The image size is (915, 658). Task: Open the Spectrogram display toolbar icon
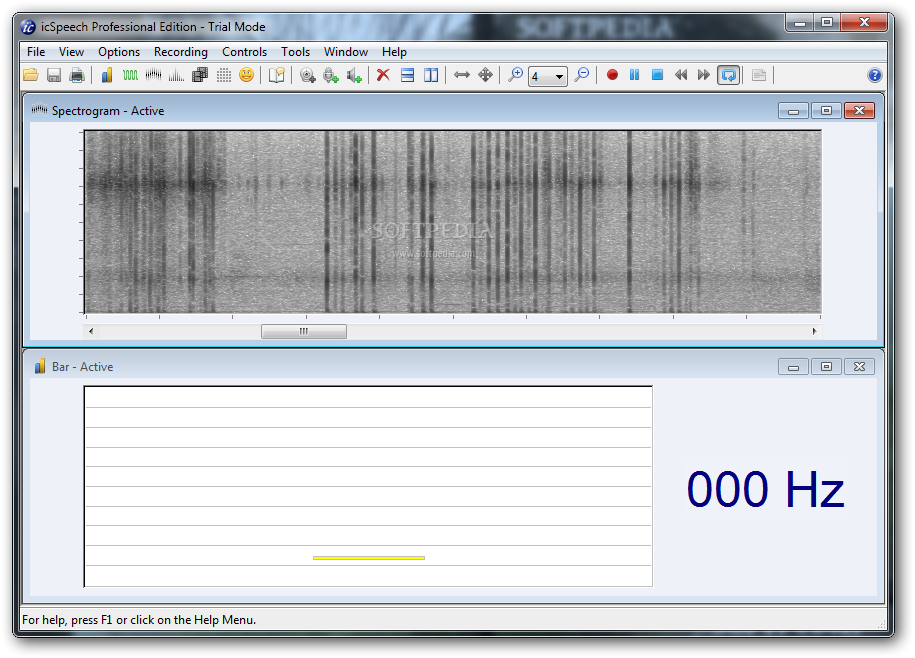coord(153,75)
